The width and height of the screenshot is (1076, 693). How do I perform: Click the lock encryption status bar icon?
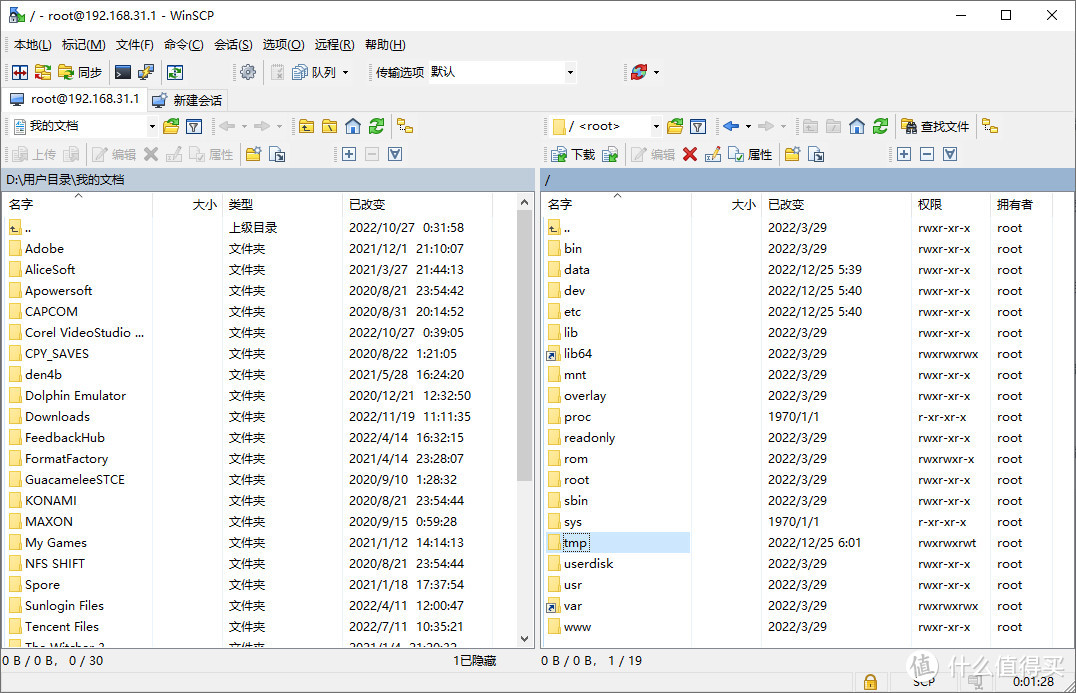pos(870,681)
